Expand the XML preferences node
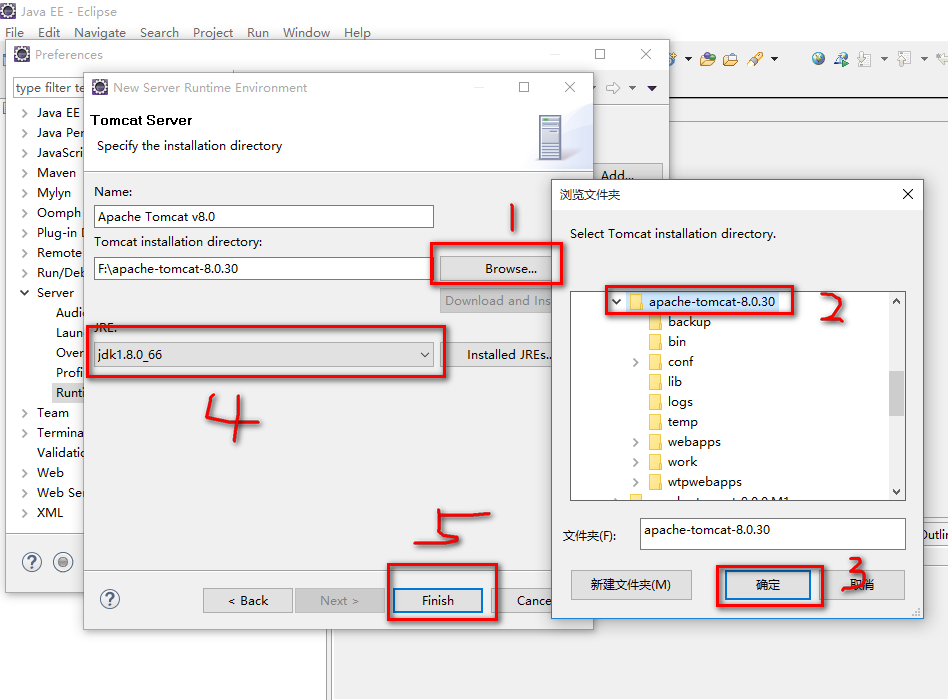This screenshot has width=948, height=700. 25,513
